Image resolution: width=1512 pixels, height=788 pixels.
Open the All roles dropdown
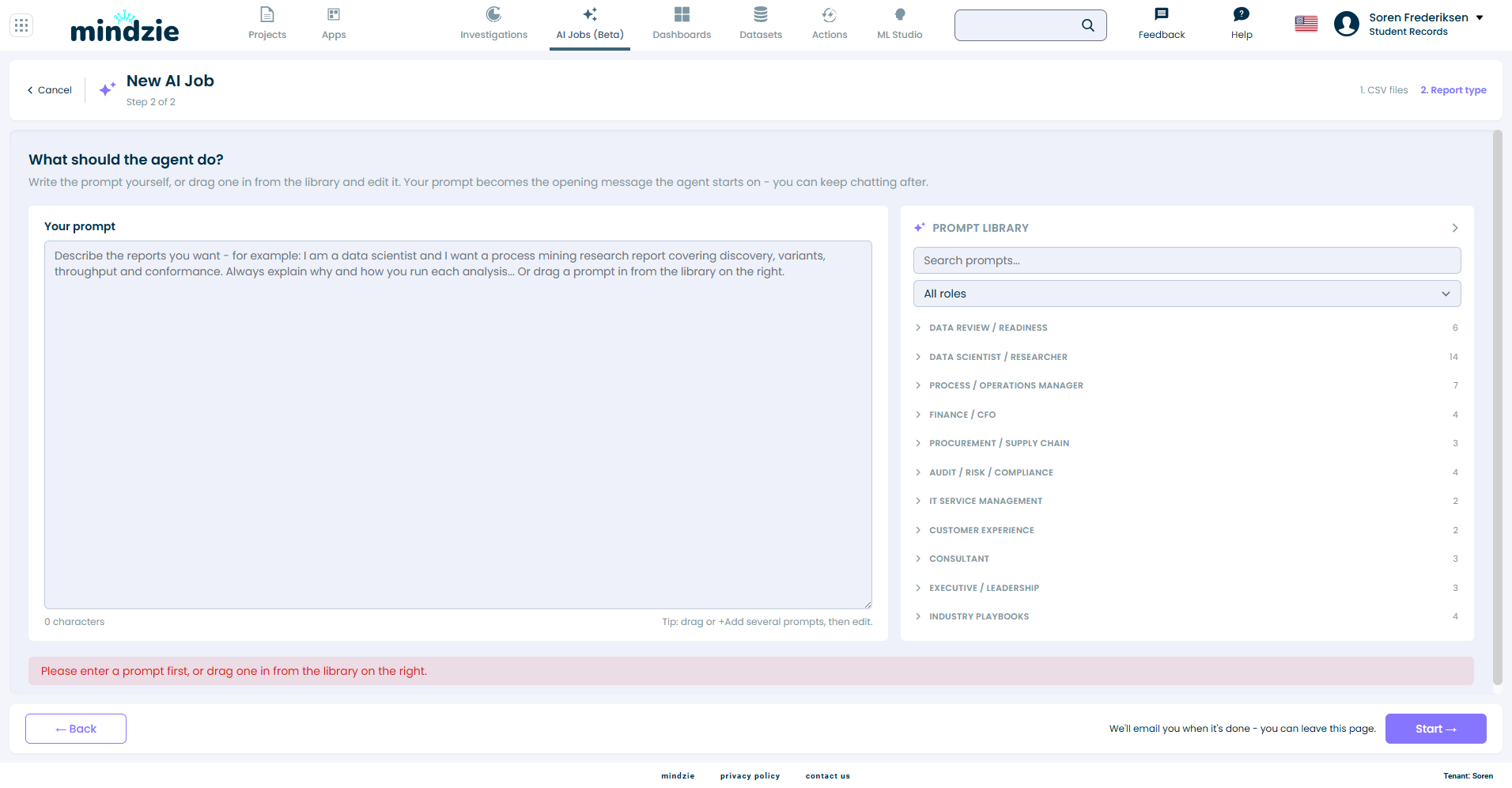[x=1187, y=294]
